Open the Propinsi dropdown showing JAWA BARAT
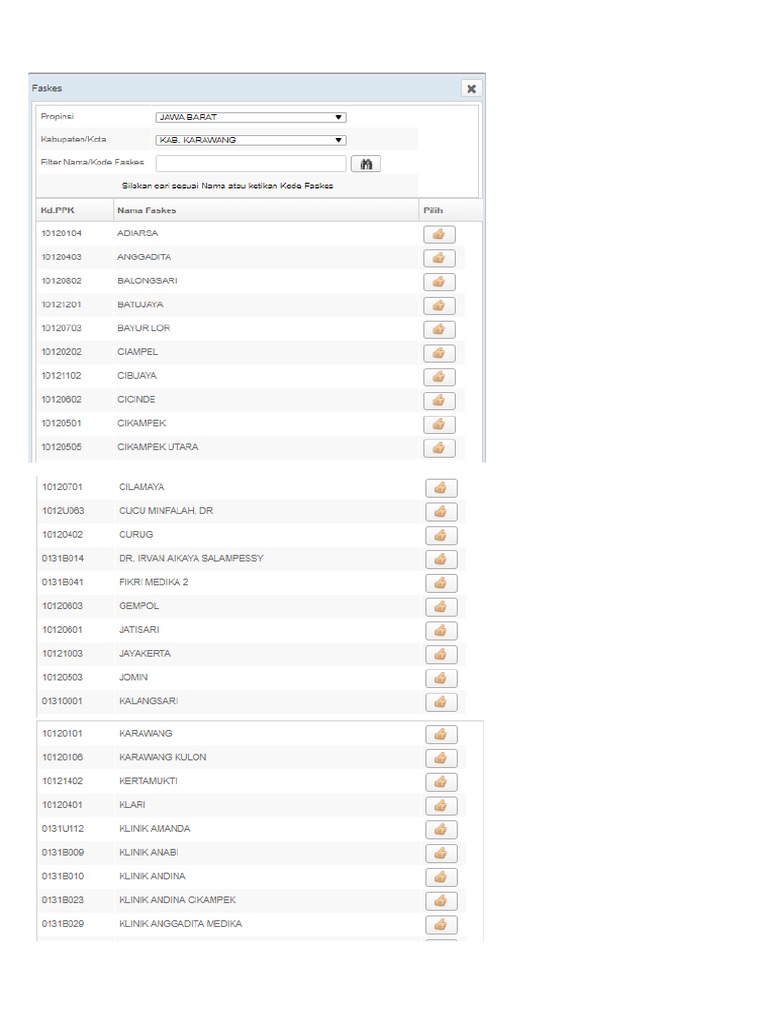This screenshot has height=1024, width=768. click(251, 118)
